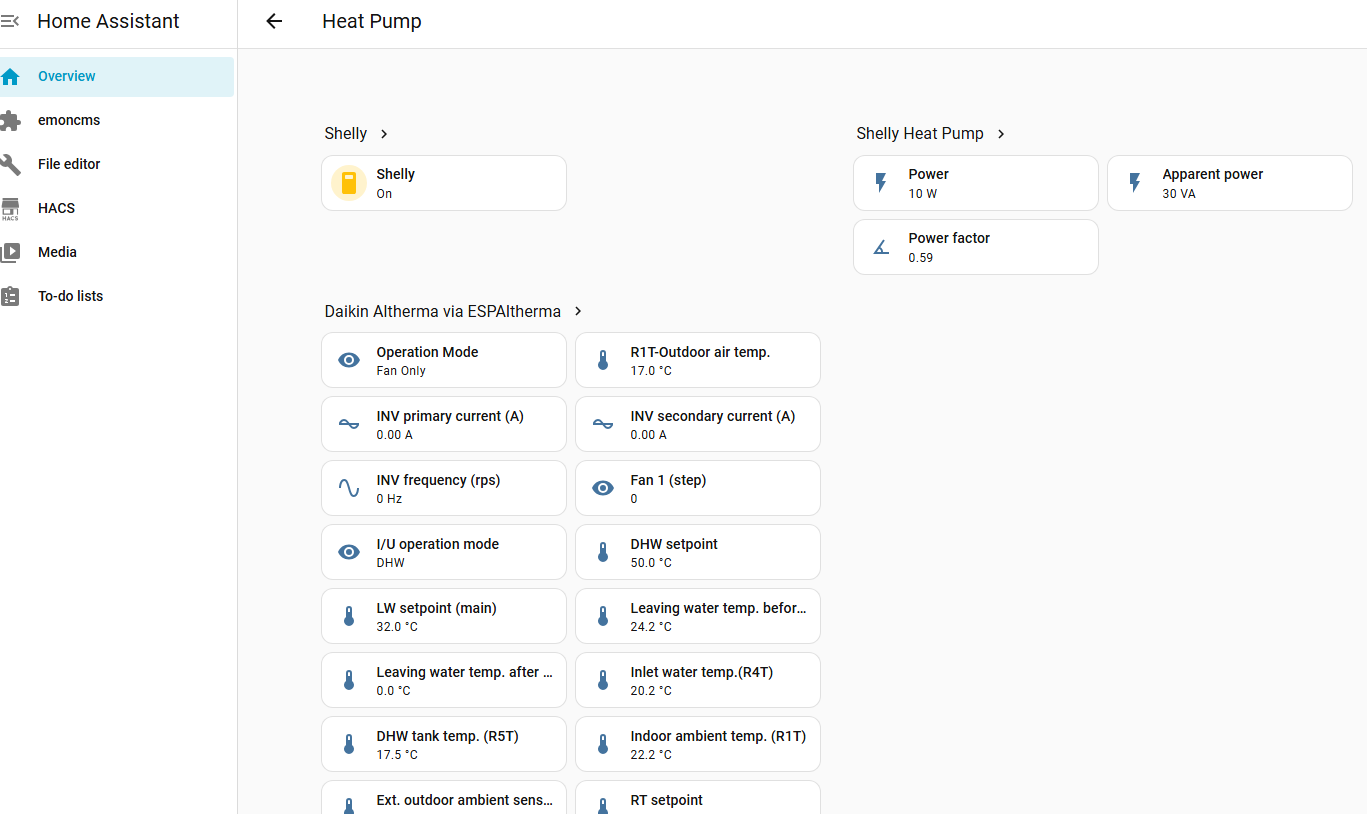This screenshot has width=1367, height=814.
Task: Click the emoncms puzzle icon
Action: click(10, 121)
